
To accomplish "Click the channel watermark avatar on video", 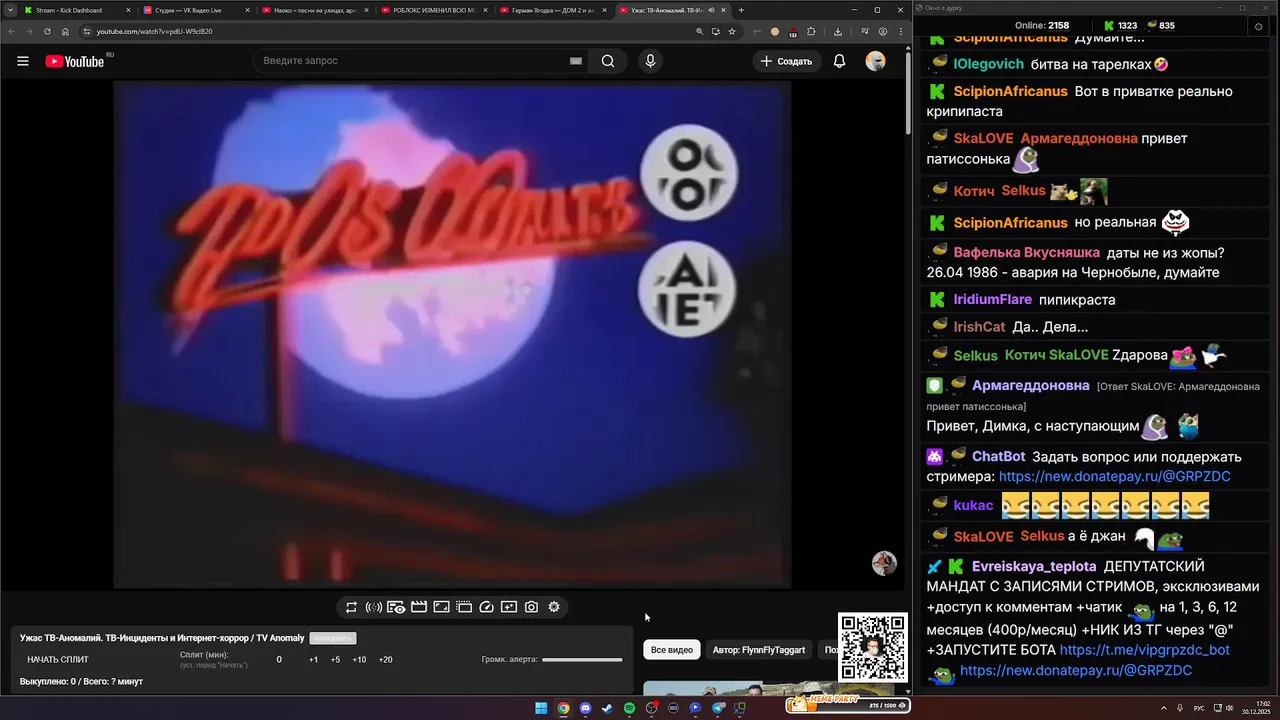I will tap(884, 563).
